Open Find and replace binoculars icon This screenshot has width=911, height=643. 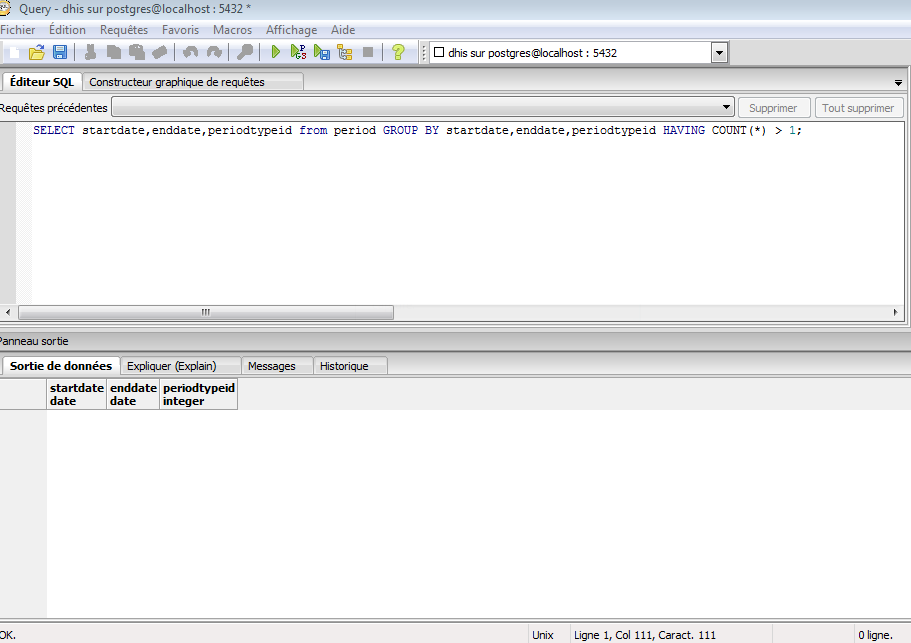(x=245, y=52)
